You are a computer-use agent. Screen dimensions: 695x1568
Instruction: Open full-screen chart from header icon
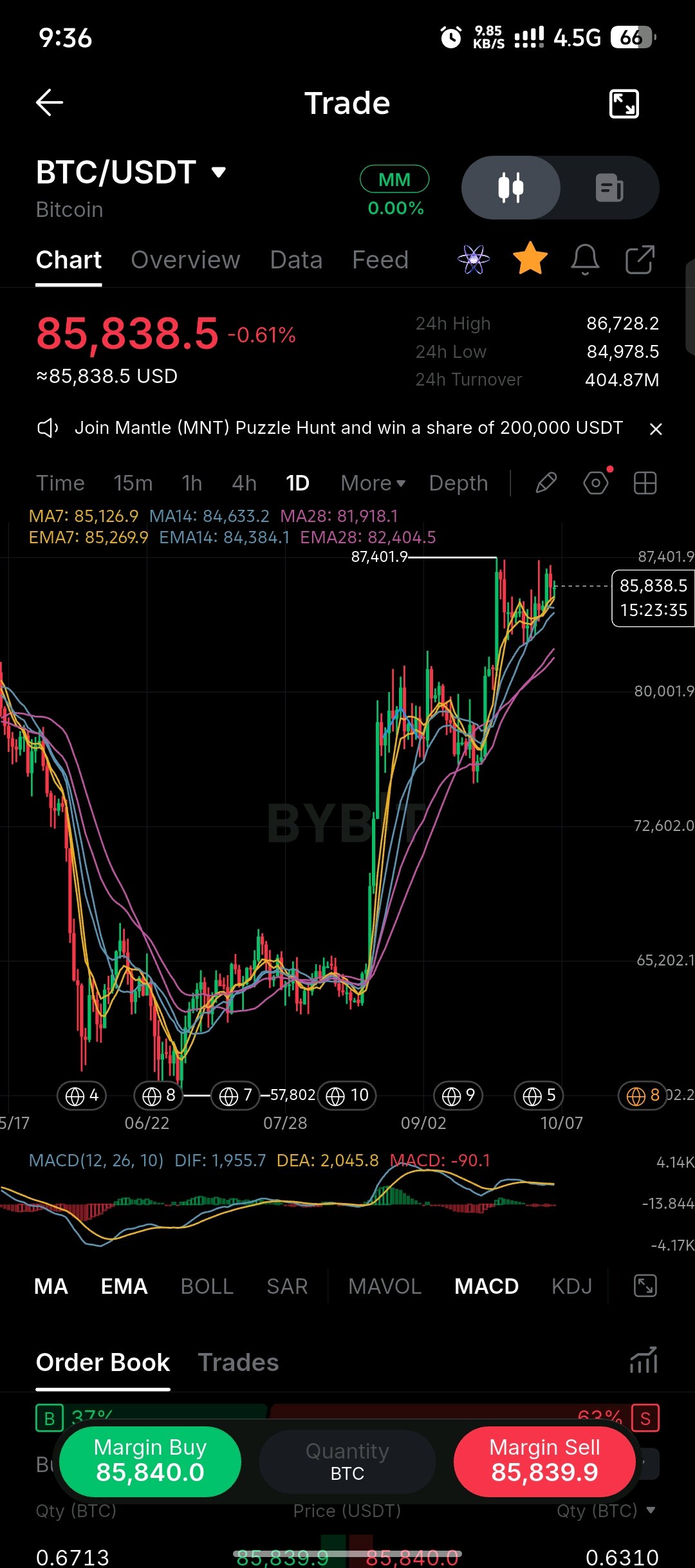click(x=624, y=104)
